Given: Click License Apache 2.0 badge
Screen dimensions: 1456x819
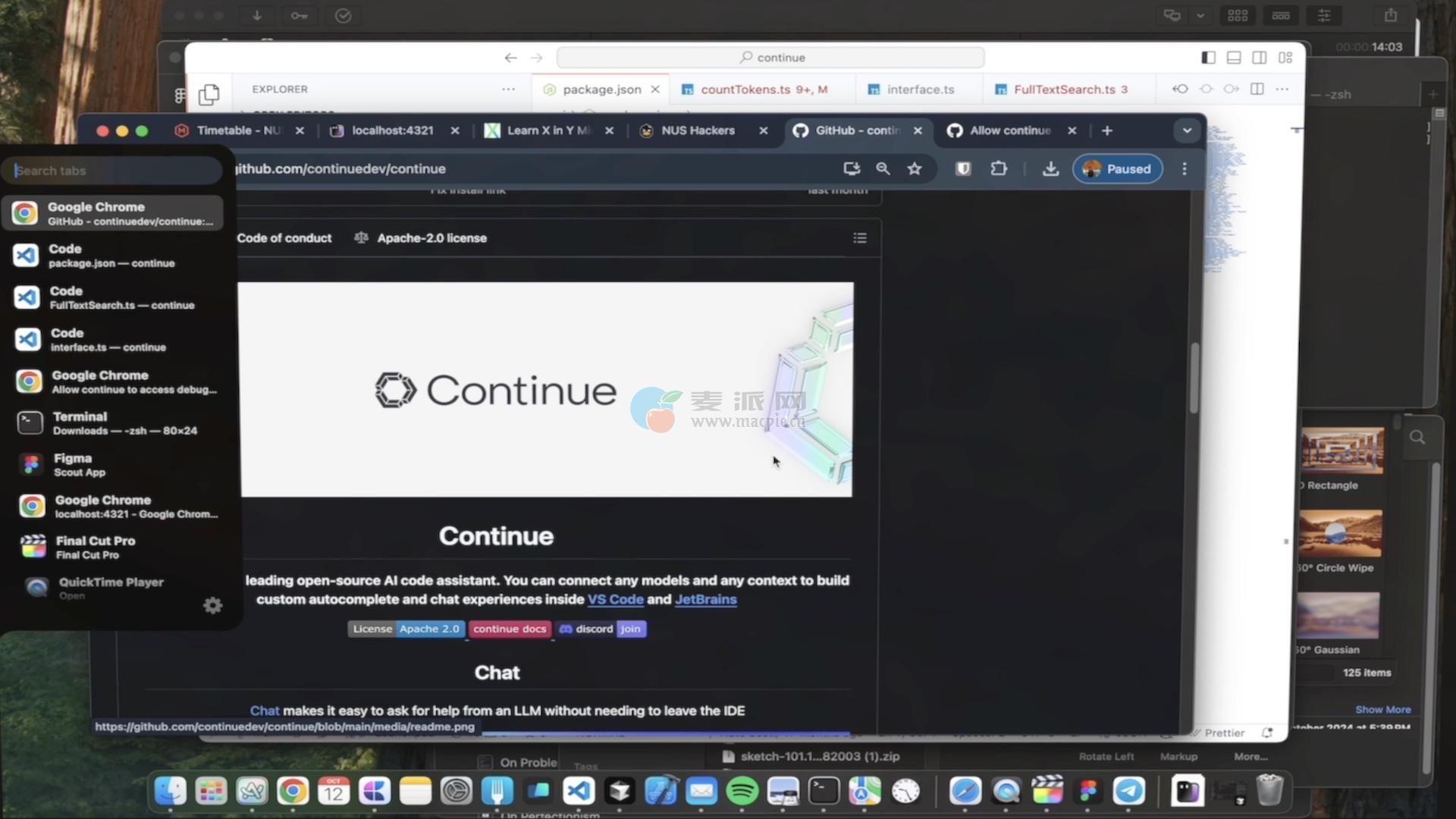Looking at the screenshot, I should [406, 629].
